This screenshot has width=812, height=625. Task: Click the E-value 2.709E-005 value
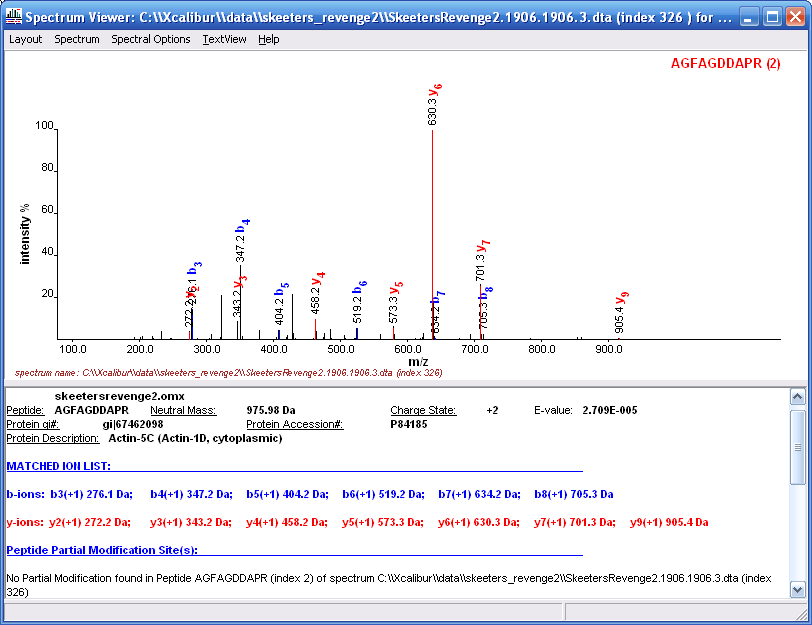(610, 410)
